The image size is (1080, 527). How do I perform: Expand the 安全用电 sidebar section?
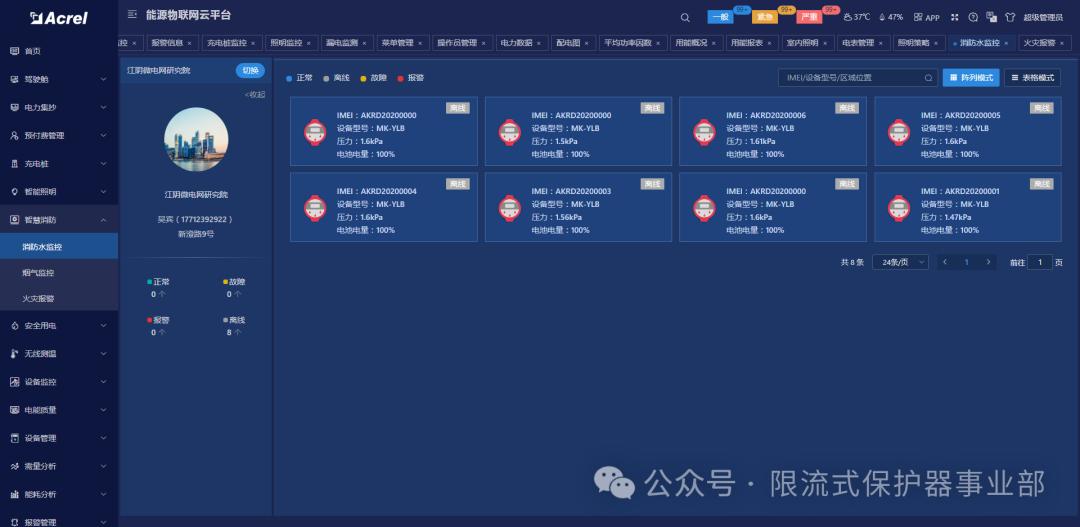click(x=59, y=326)
